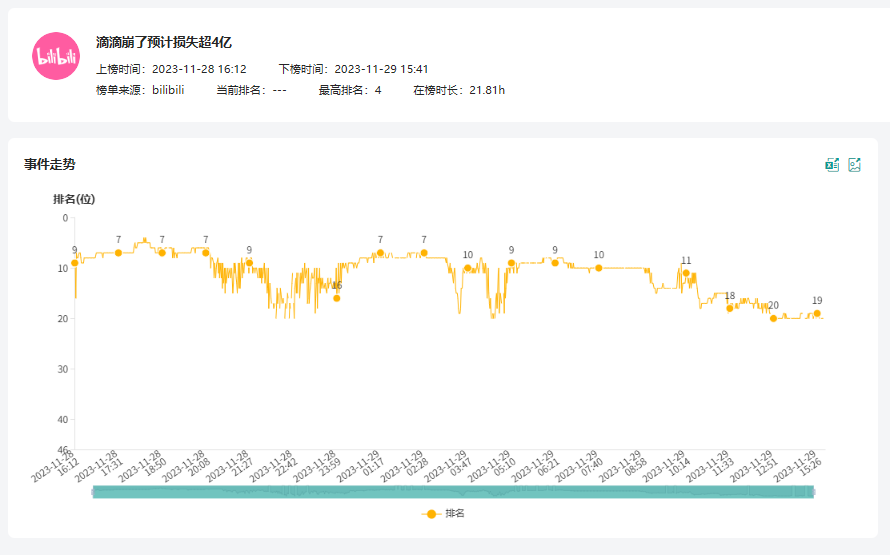Viewport: 890px width, 555px height.
Task: Select the data point labeled 20
Action: 773,318
